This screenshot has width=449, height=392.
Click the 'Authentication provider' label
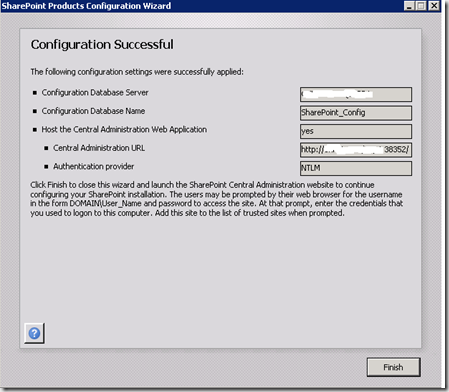click(94, 166)
